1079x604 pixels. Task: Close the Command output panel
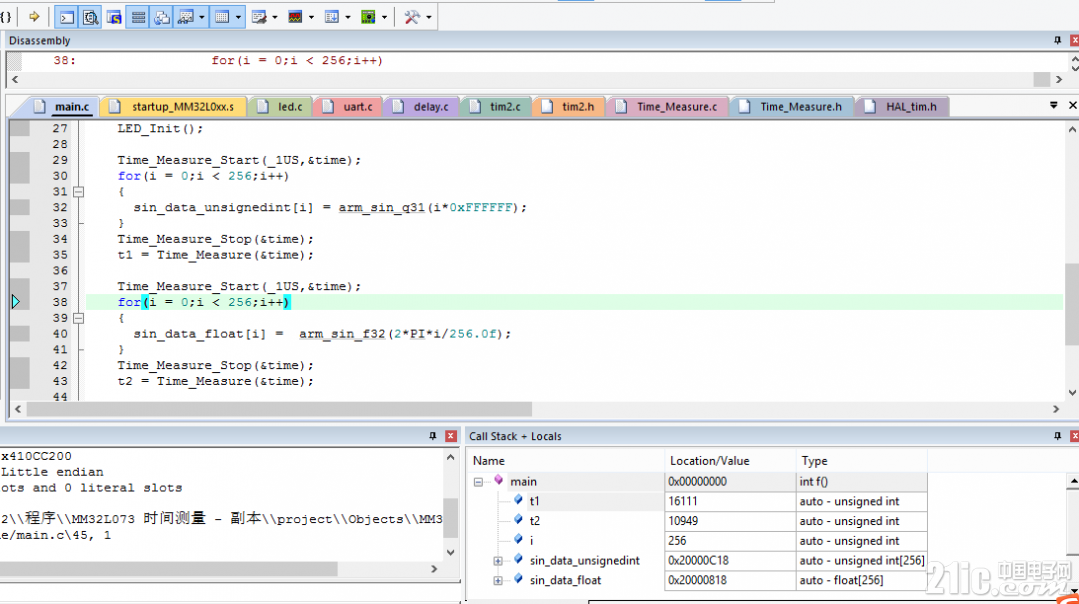tap(451, 436)
